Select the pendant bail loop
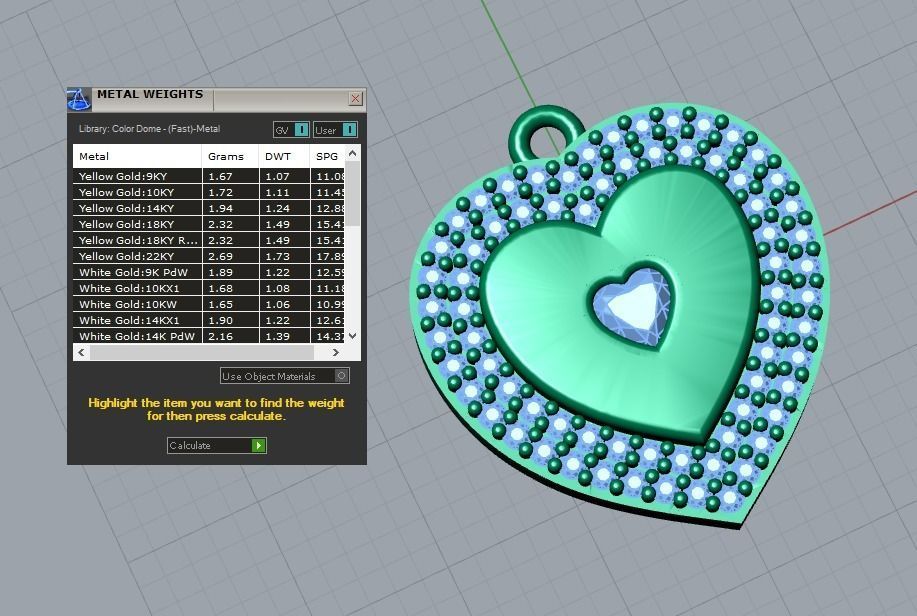This screenshot has width=917, height=616. [x=546, y=135]
